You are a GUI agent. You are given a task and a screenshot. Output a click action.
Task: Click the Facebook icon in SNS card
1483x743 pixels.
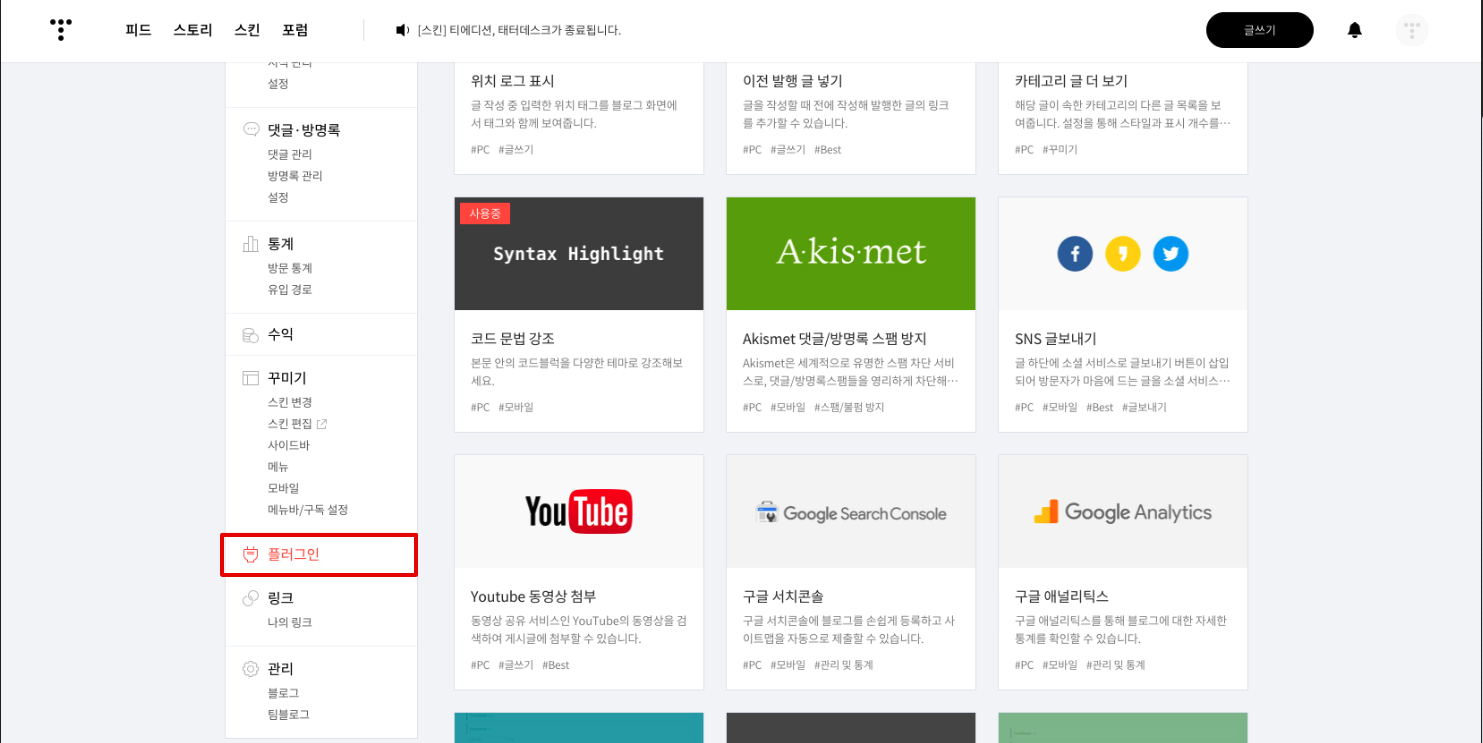click(x=1075, y=254)
